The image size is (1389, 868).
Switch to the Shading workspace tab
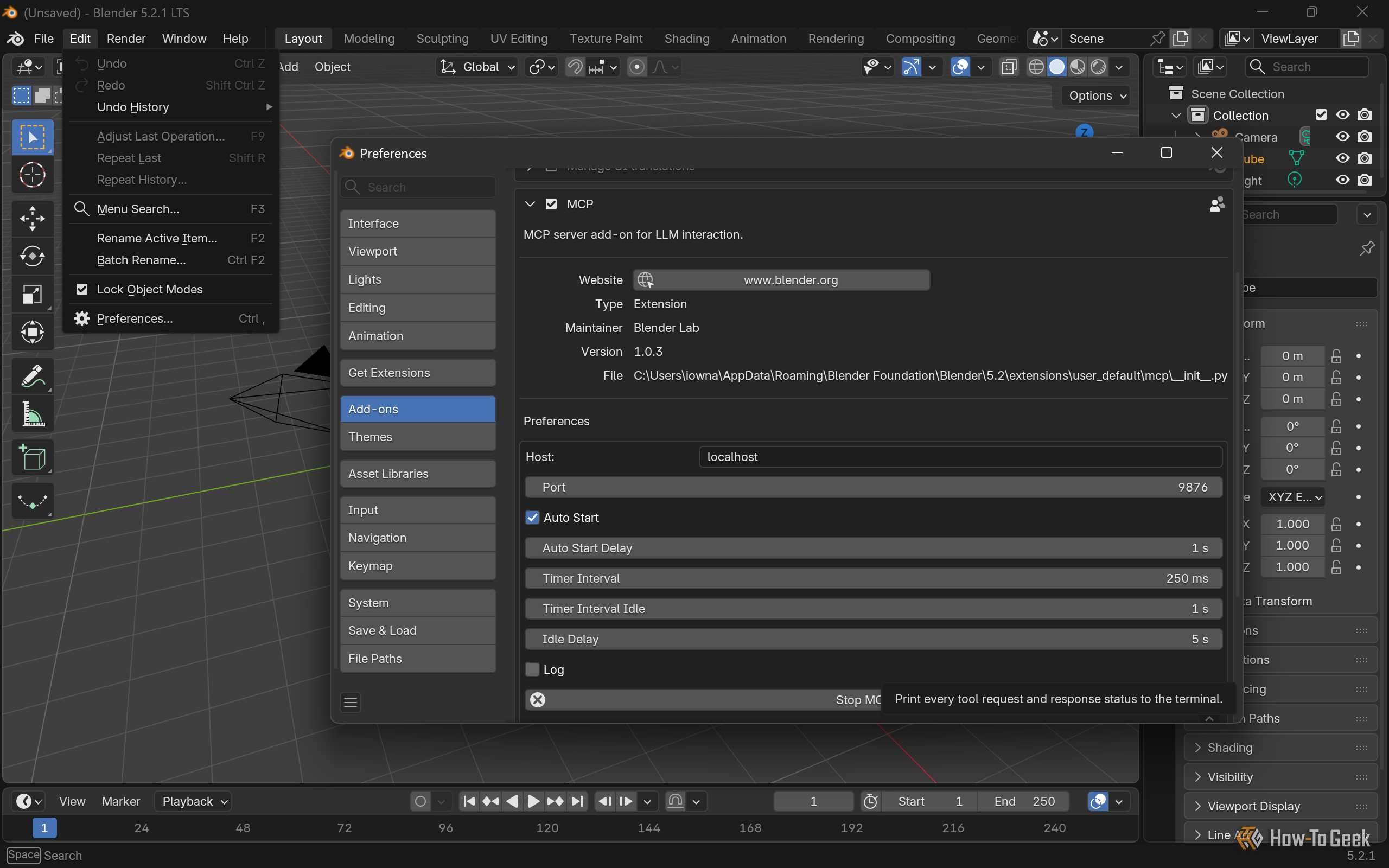click(x=686, y=39)
